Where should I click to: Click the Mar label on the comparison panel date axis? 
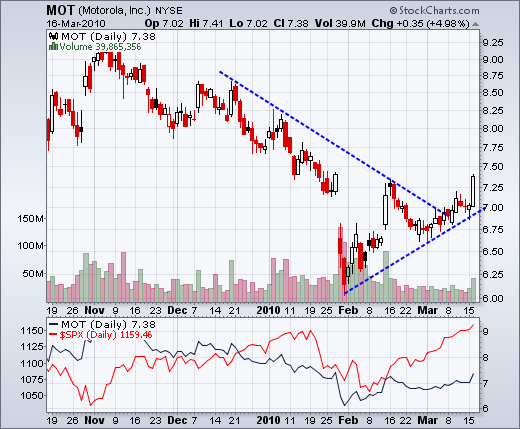[428, 420]
